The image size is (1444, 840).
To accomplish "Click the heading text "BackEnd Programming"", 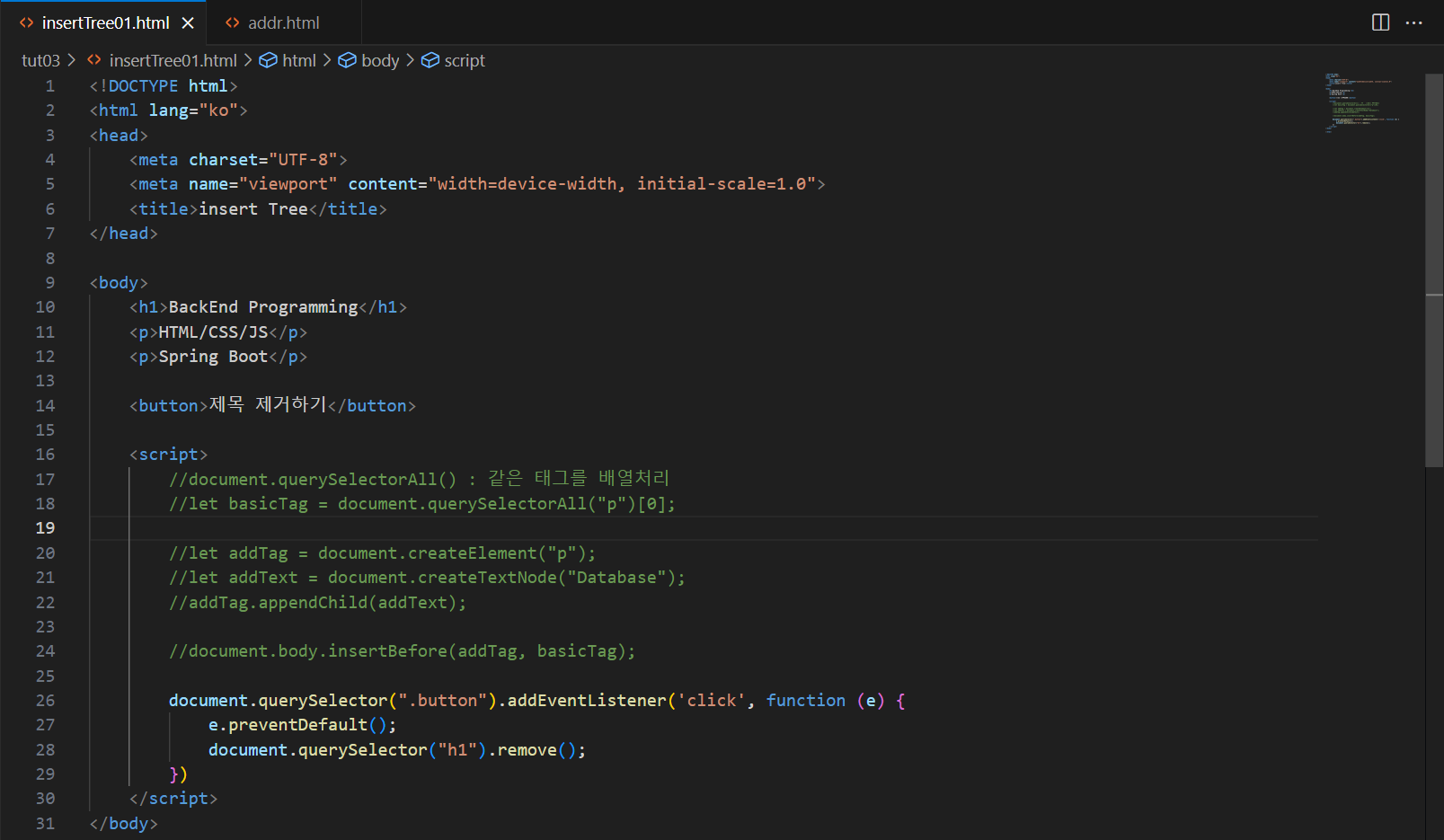I will 263,307.
